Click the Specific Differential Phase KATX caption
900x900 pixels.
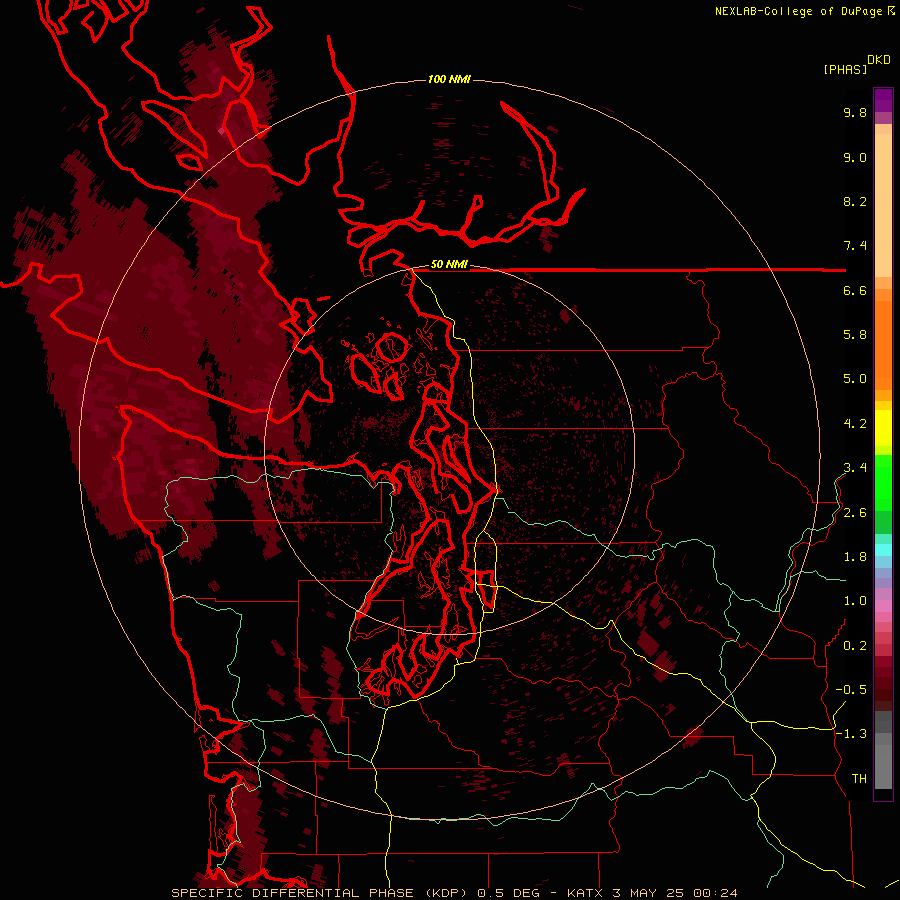455,893
